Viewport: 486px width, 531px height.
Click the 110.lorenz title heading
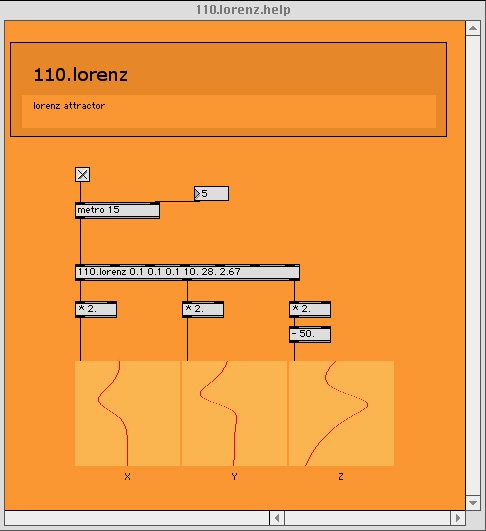pos(81,75)
